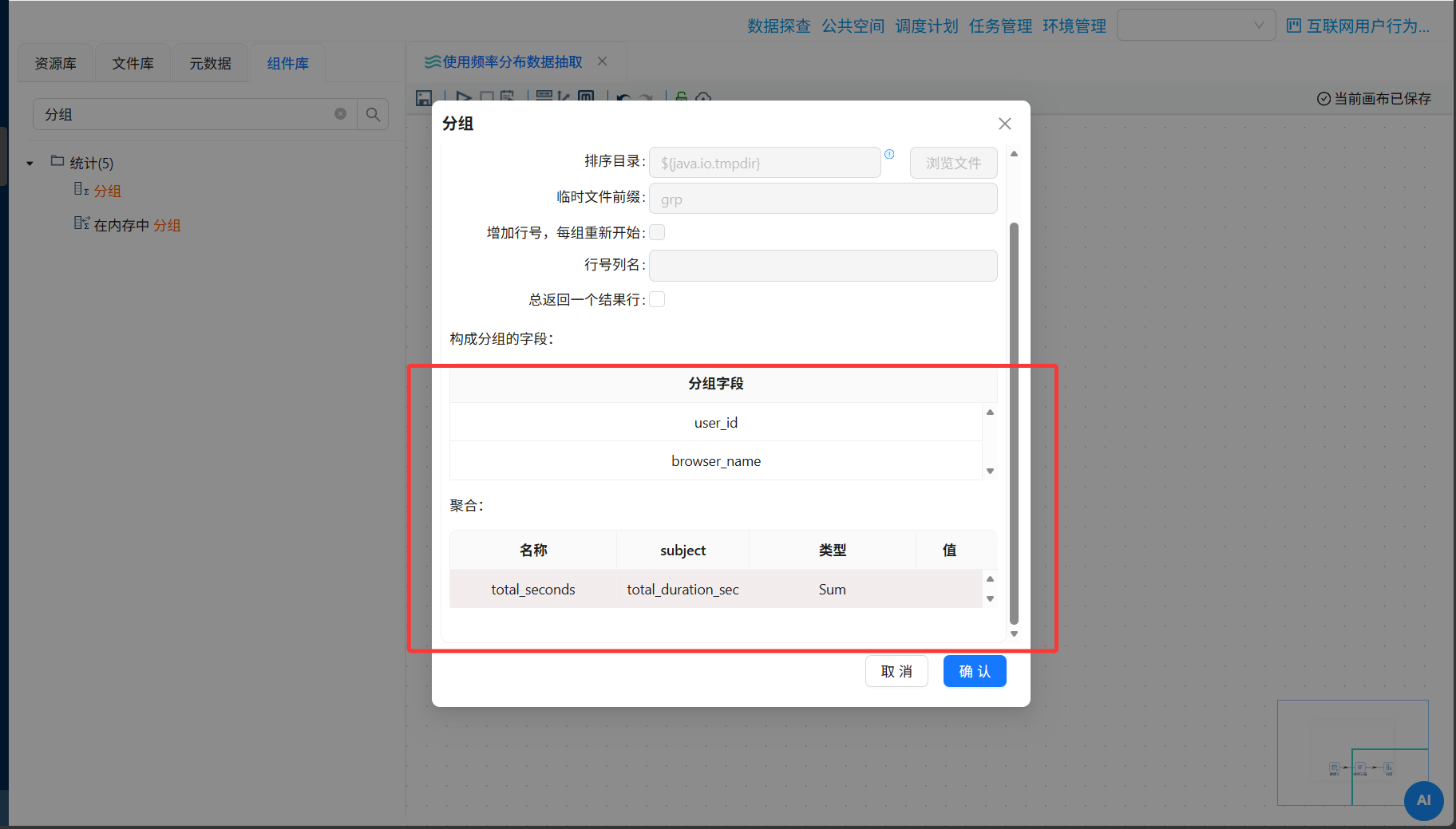Select the 使用频率分布数据抽取 canvas tab
This screenshot has height=829, width=1456.
pos(512,61)
